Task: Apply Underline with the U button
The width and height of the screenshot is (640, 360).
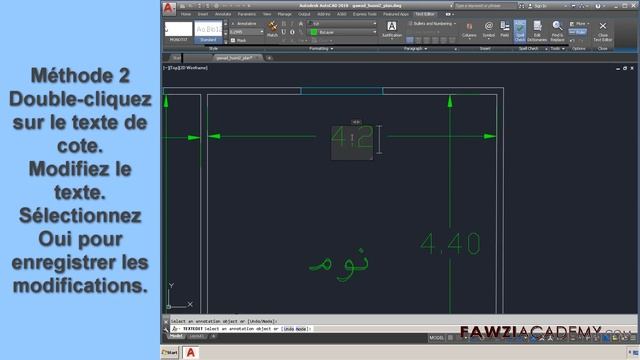Action: 284,32
